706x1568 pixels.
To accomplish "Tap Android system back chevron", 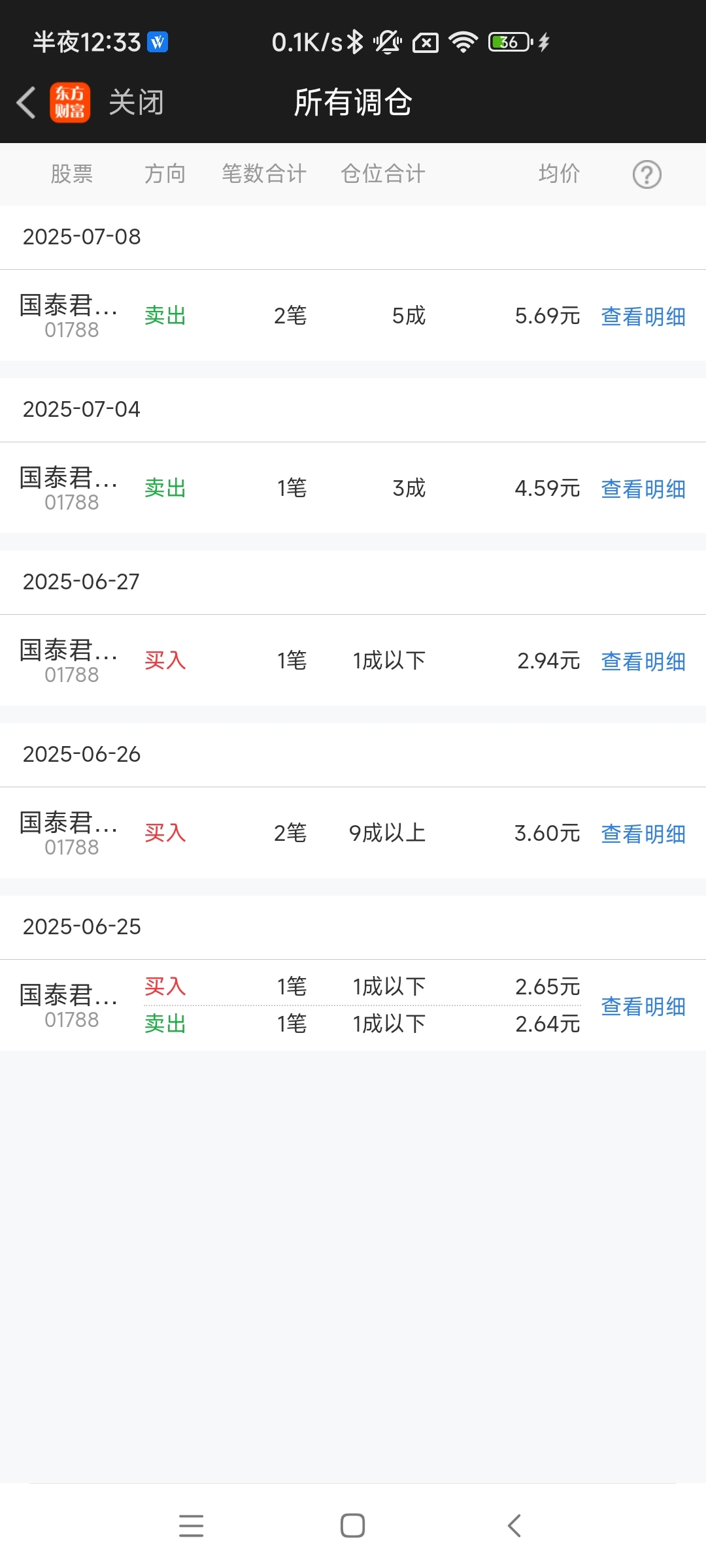I will click(514, 1526).
